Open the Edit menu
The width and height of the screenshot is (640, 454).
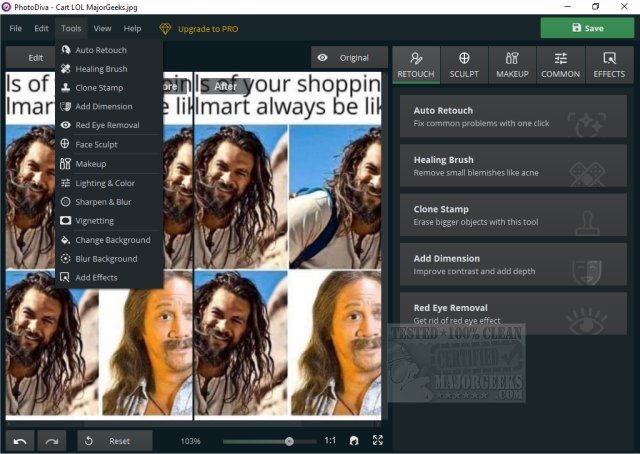41,29
